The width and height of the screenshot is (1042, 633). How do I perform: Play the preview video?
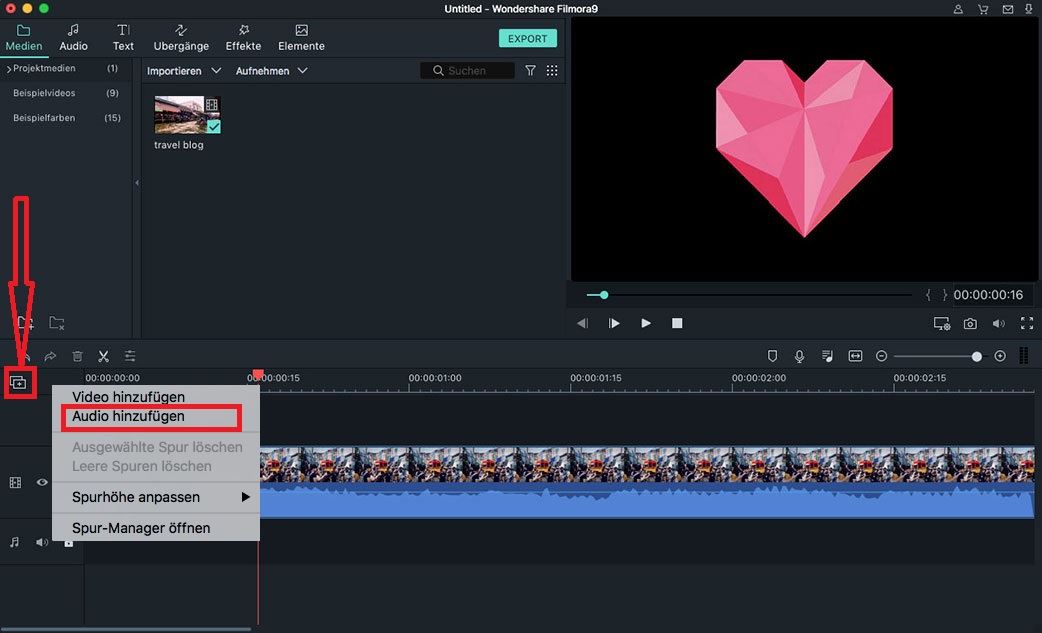645,323
